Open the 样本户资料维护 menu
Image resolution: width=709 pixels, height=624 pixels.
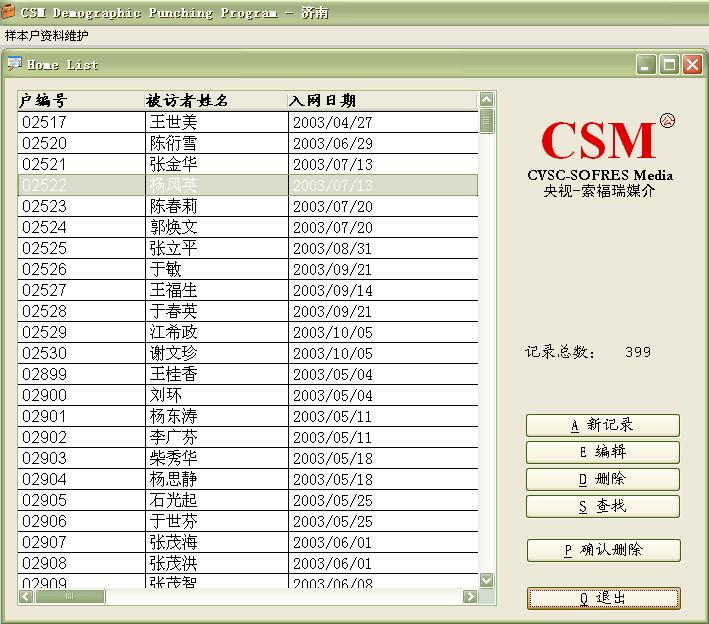click(46, 36)
